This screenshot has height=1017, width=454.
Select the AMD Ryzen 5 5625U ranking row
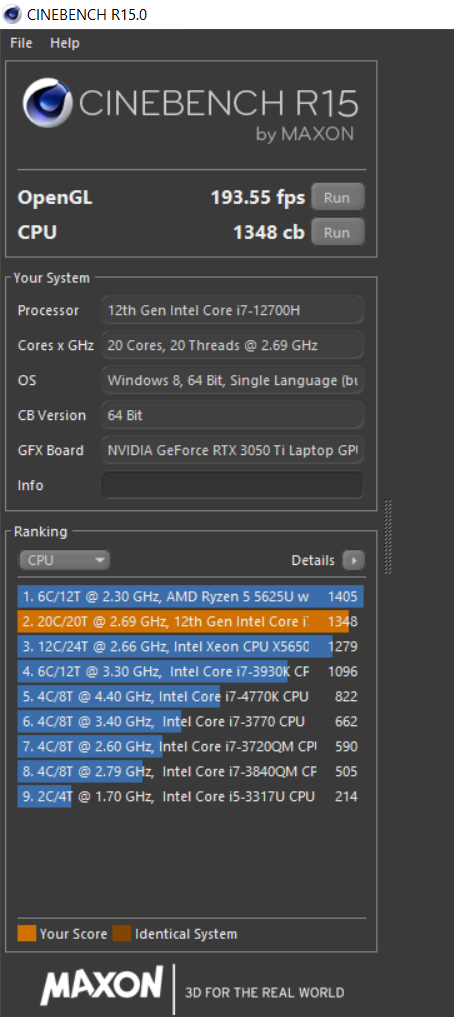[191, 596]
